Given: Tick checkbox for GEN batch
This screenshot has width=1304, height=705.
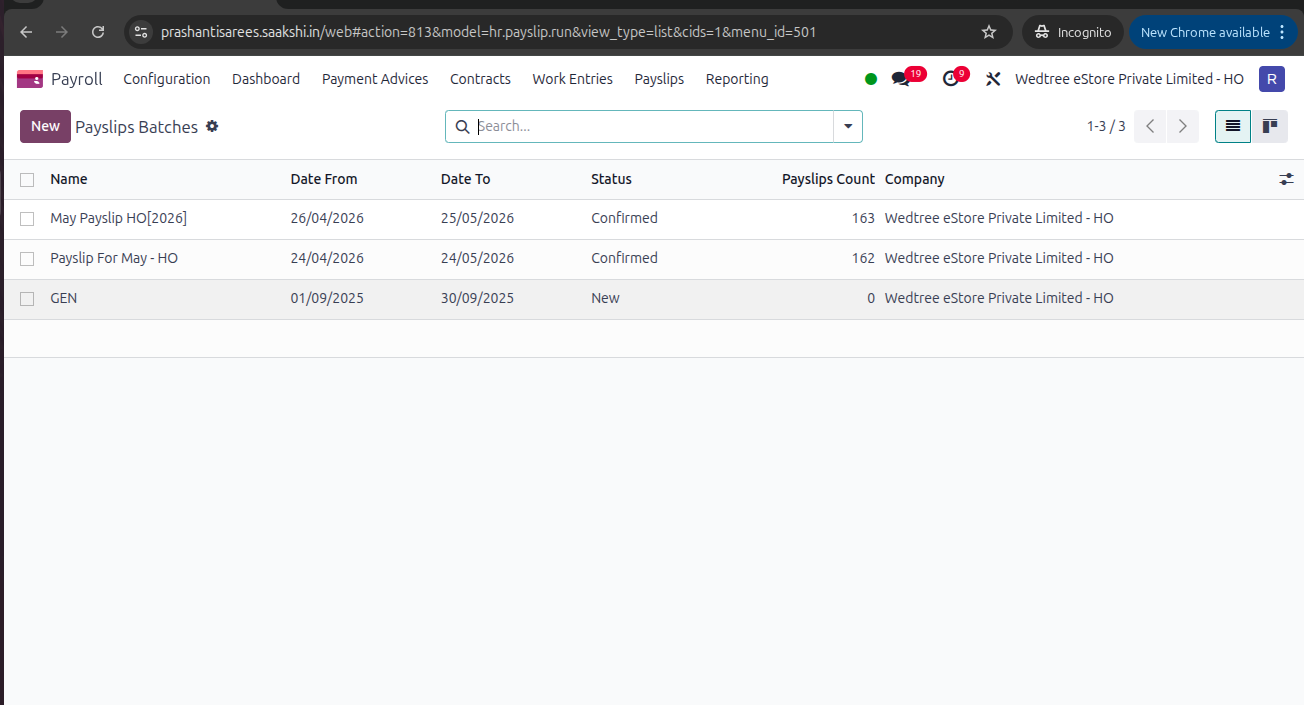Looking at the screenshot, I should 27,298.
